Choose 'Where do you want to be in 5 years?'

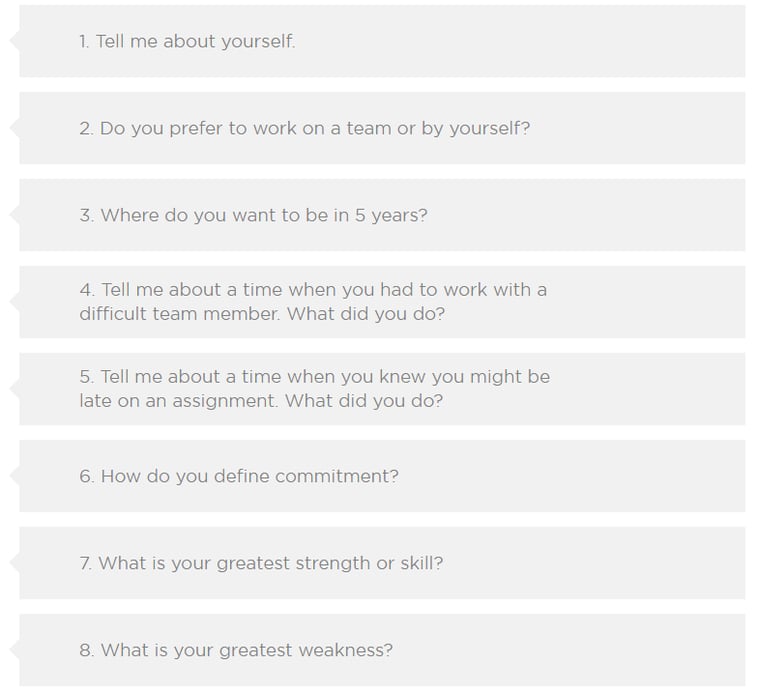[x=382, y=215]
